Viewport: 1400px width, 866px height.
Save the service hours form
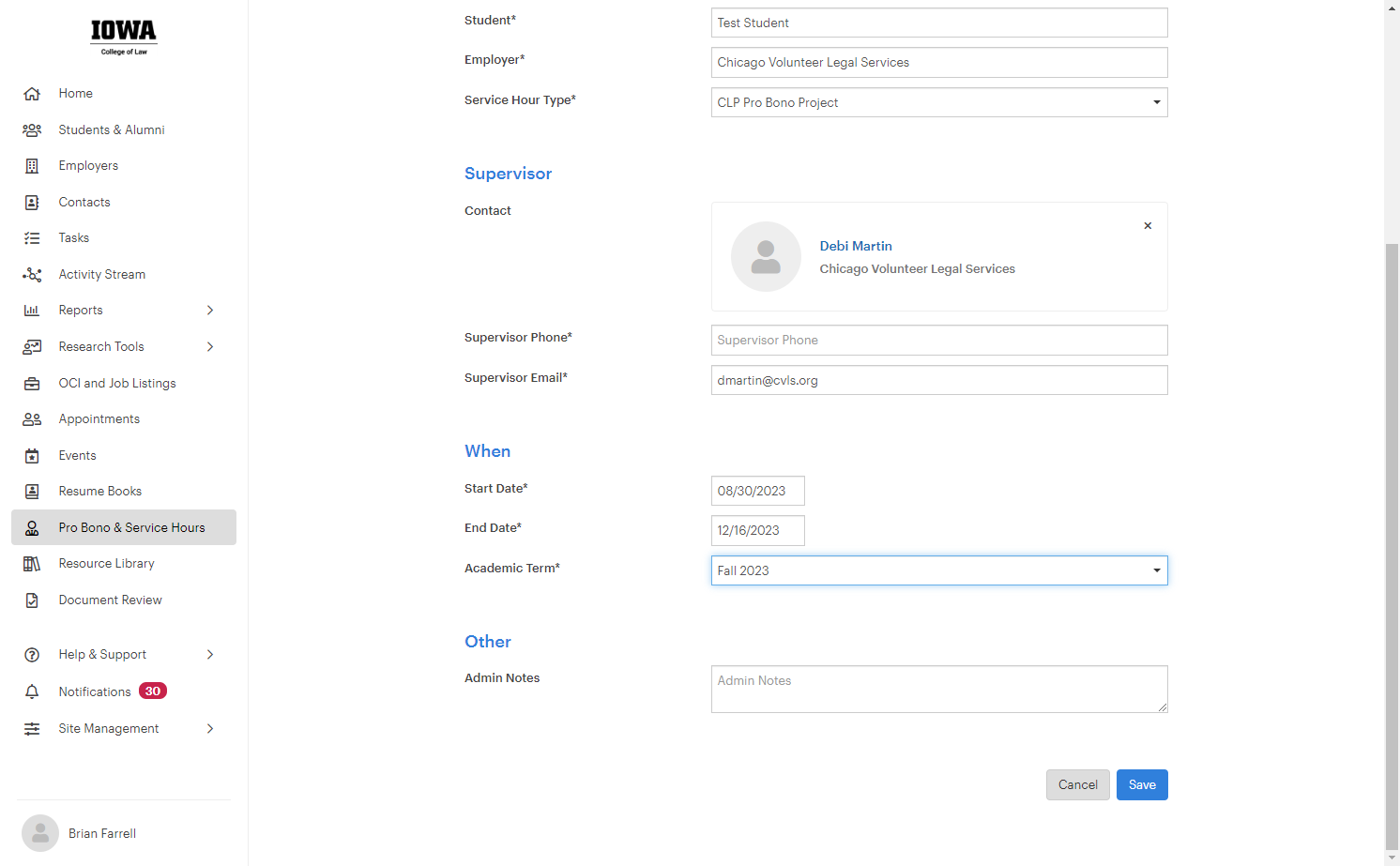click(x=1142, y=785)
